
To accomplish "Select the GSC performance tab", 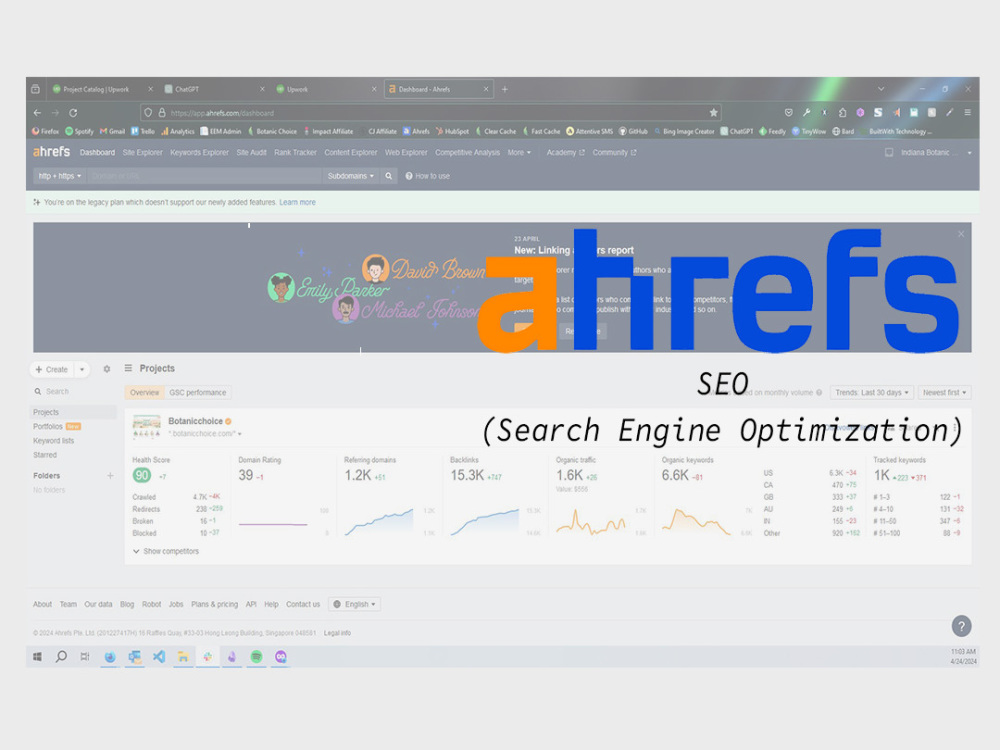I will point(198,393).
